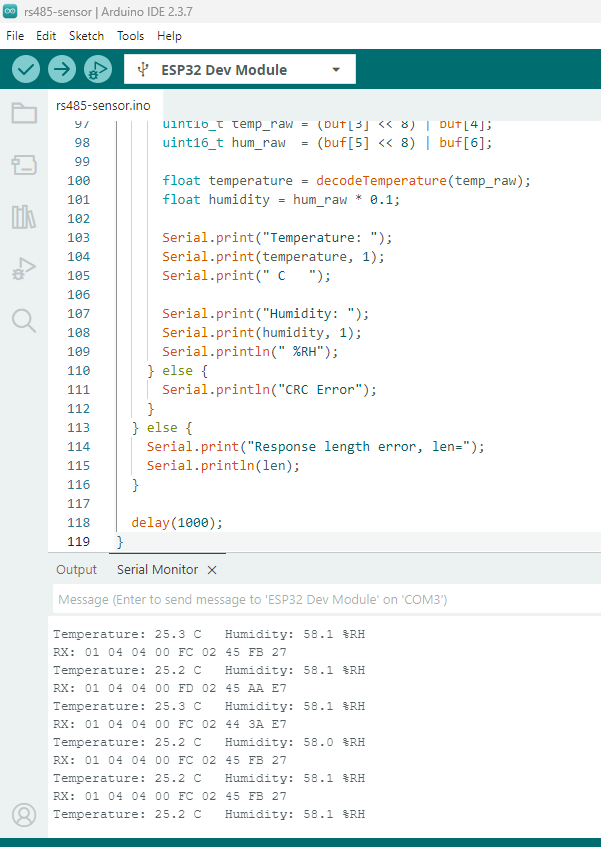Screen dimensions: 601x847
Task: Click the decodeTemperature function call
Action: [381, 180]
